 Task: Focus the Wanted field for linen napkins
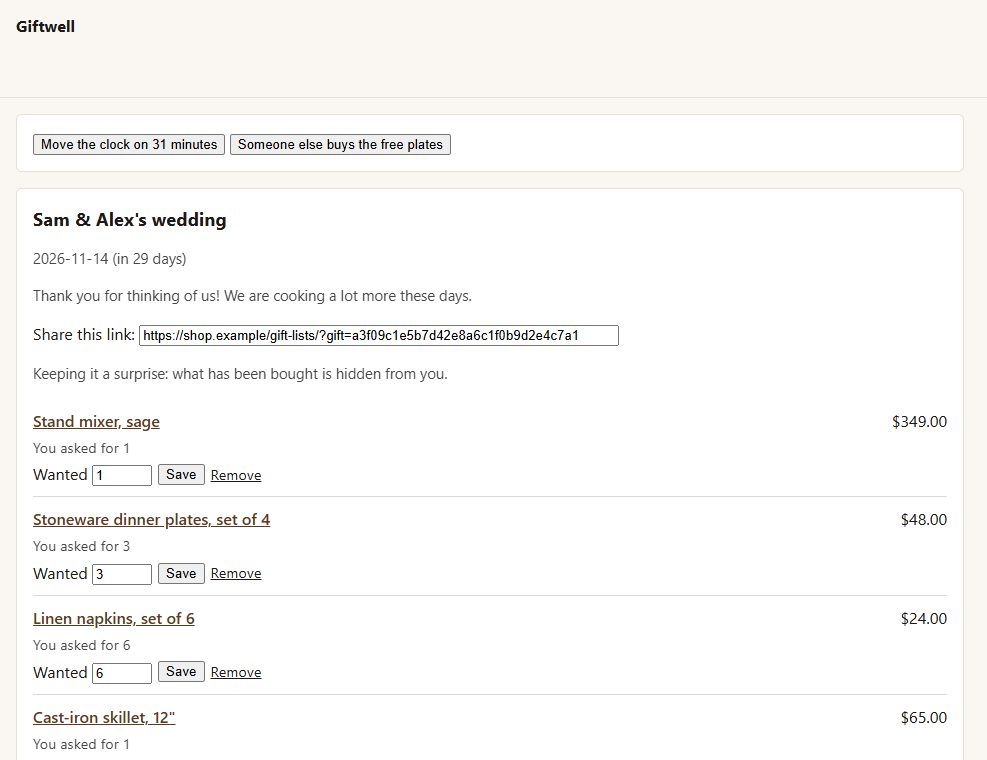pyautogui.click(x=122, y=673)
